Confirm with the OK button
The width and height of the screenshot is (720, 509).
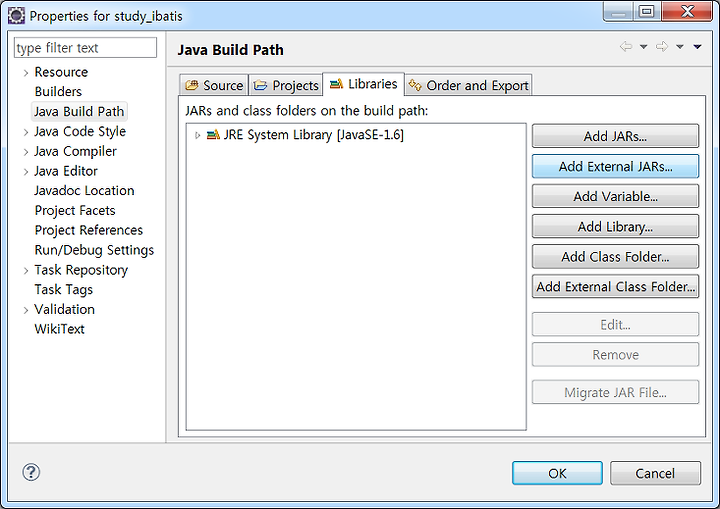(557, 473)
